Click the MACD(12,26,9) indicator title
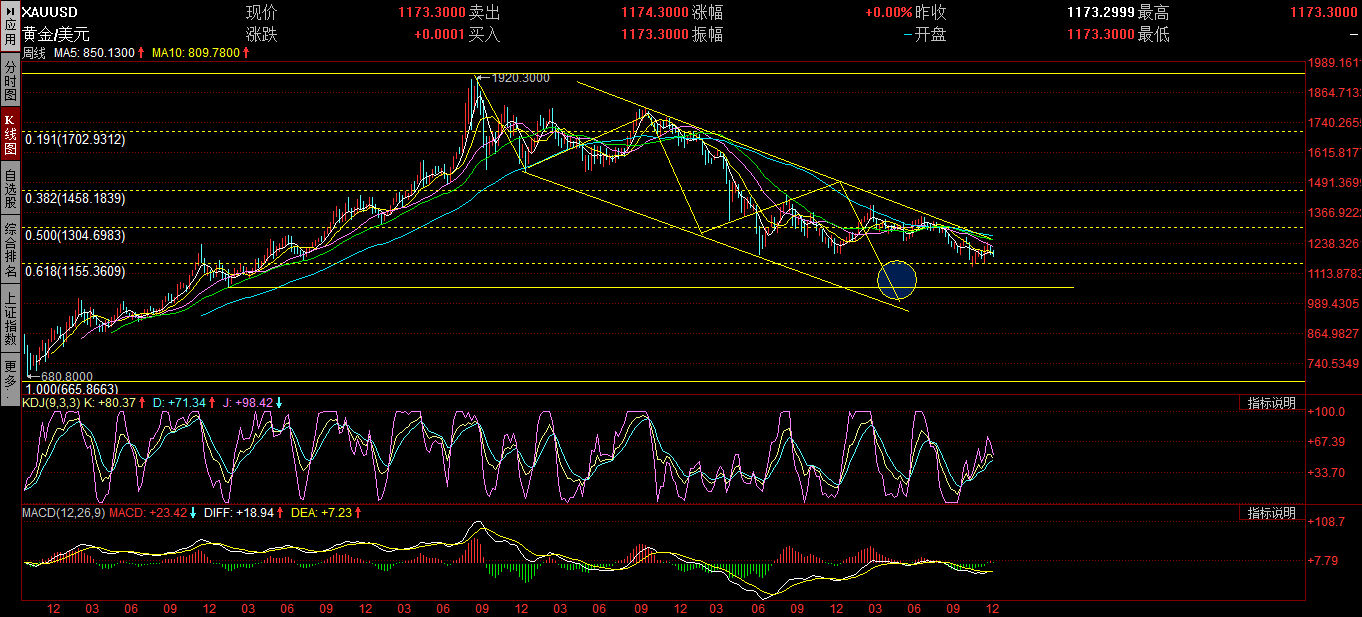 (x=64, y=513)
